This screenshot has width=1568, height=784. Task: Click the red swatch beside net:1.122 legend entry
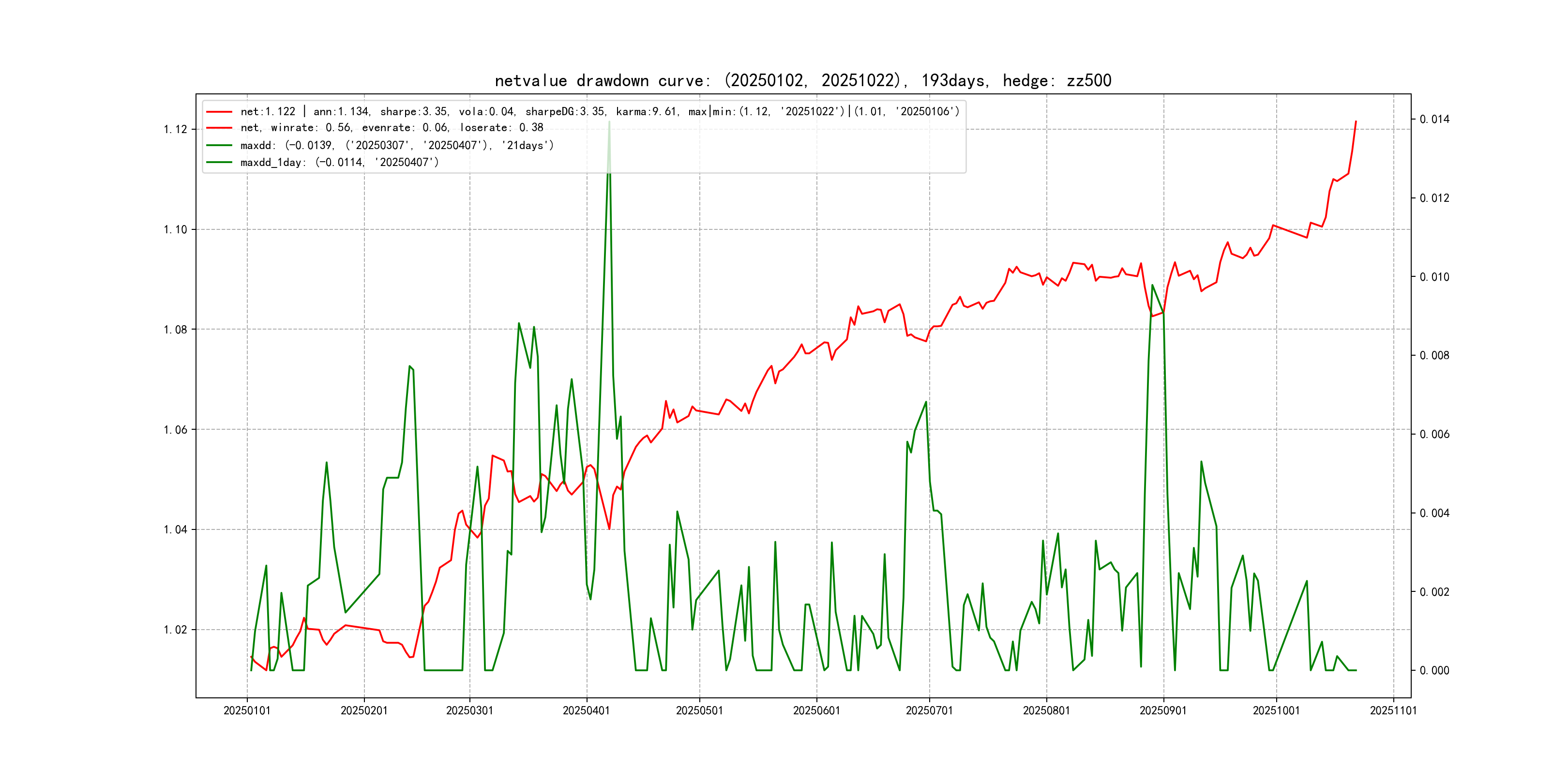click(219, 112)
